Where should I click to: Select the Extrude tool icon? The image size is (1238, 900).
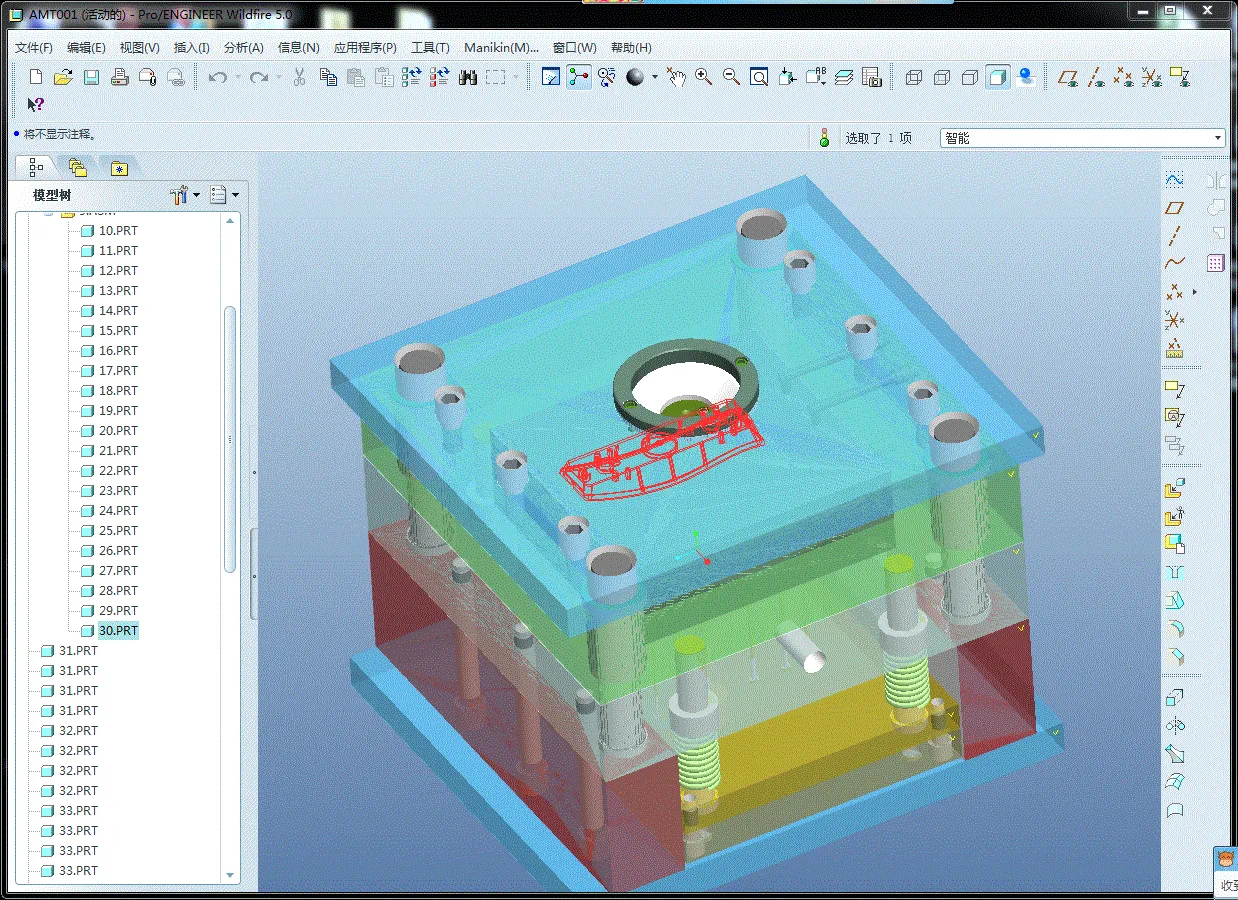click(x=1174, y=698)
